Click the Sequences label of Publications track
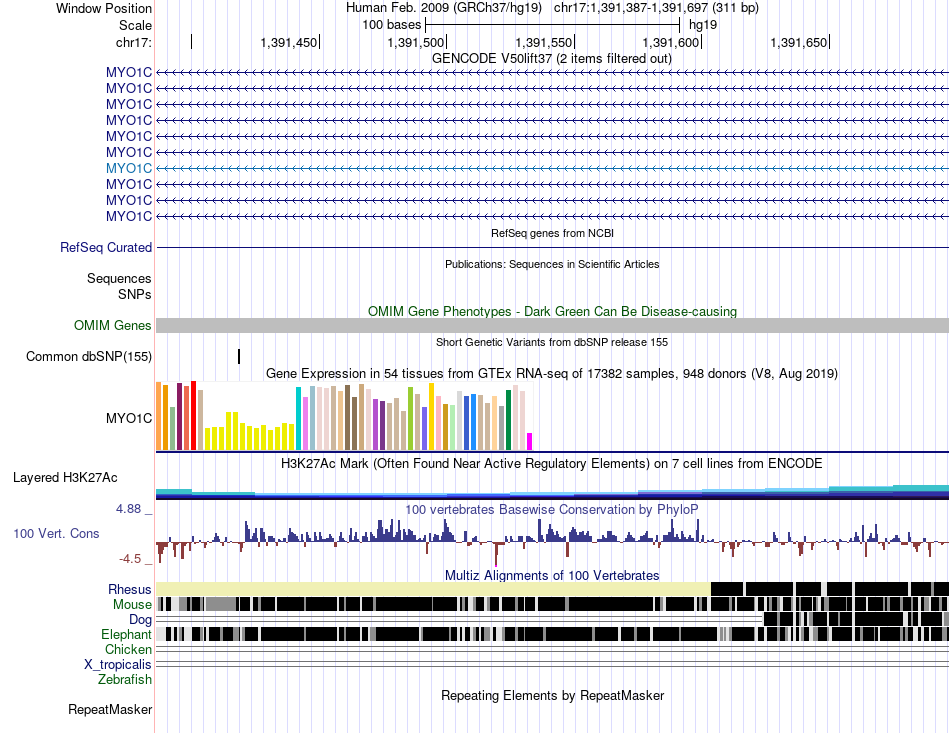The image size is (950, 733). [119, 278]
